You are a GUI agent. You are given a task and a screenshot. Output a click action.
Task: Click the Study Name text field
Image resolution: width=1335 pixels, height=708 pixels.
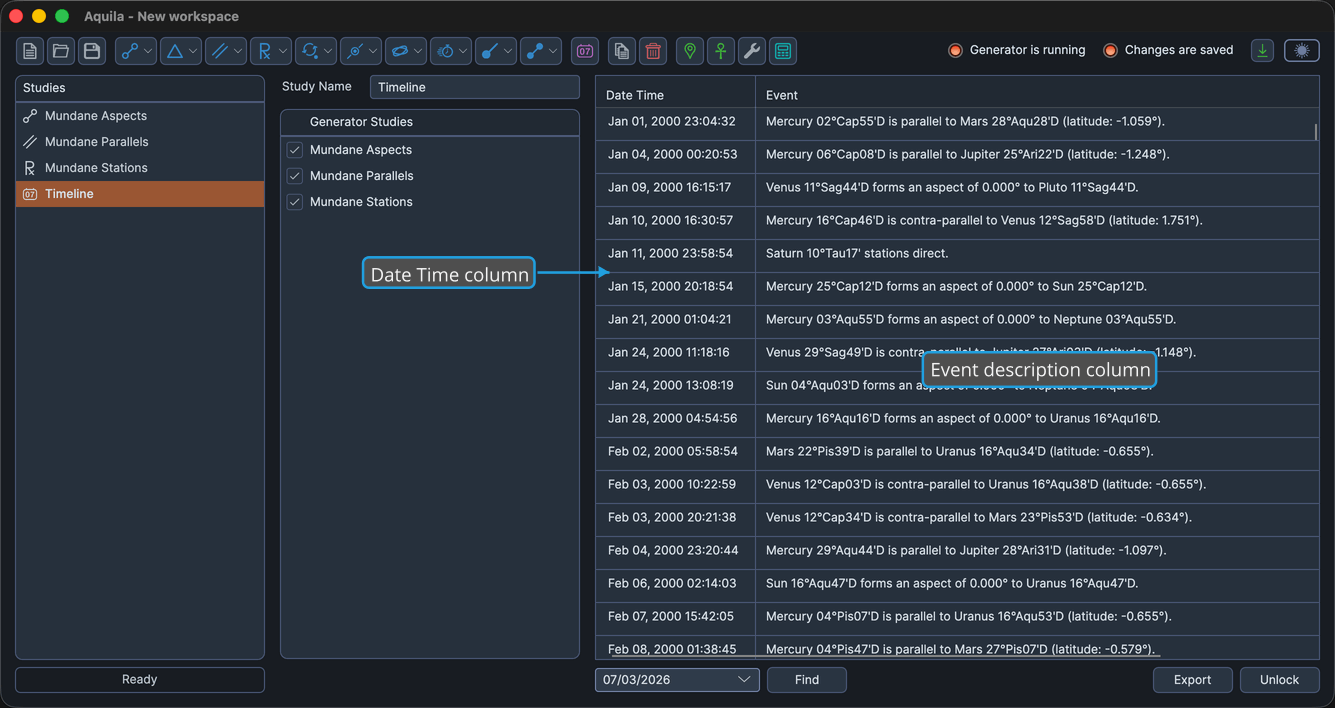[x=475, y=87]
